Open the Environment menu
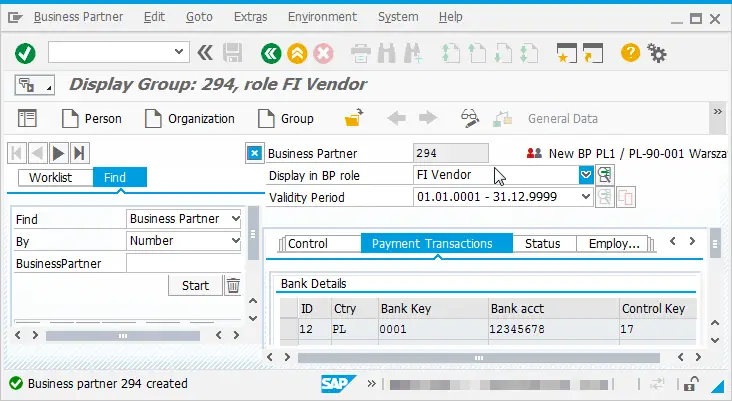 click(323, 17)
